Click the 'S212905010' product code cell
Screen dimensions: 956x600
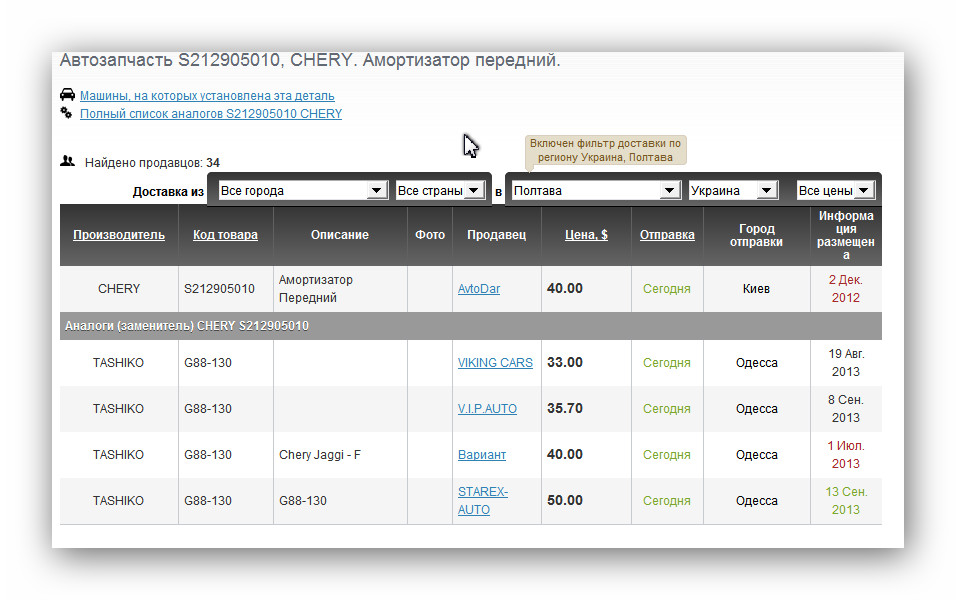point(226,289)
